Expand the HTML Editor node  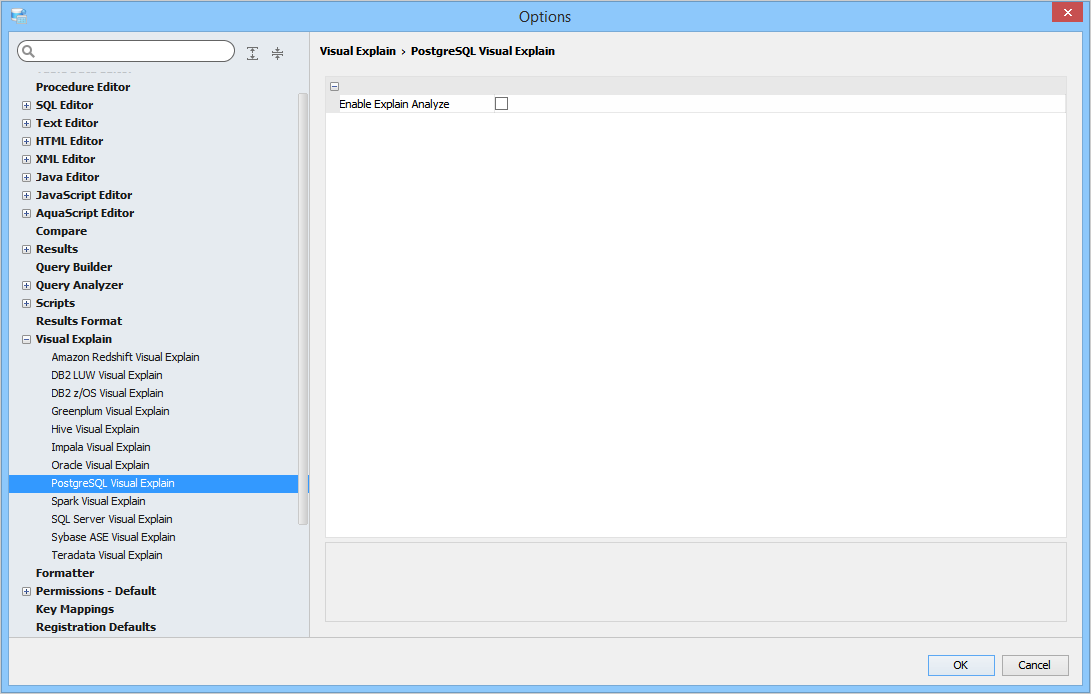pyautogui.click(x=26, y=141)
